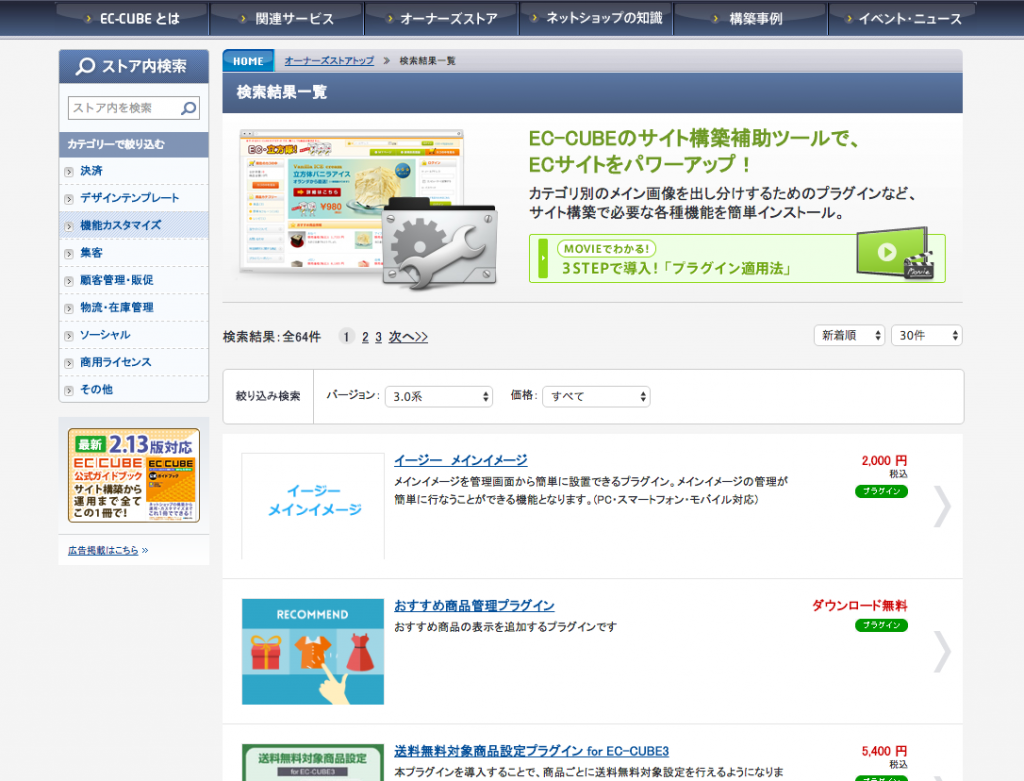Screen dimensions: 1024x781
Task: Open the 送料無料対象商品設定プラグイン for EC-CUBE3 link
Action: click(x=532, y=752)
